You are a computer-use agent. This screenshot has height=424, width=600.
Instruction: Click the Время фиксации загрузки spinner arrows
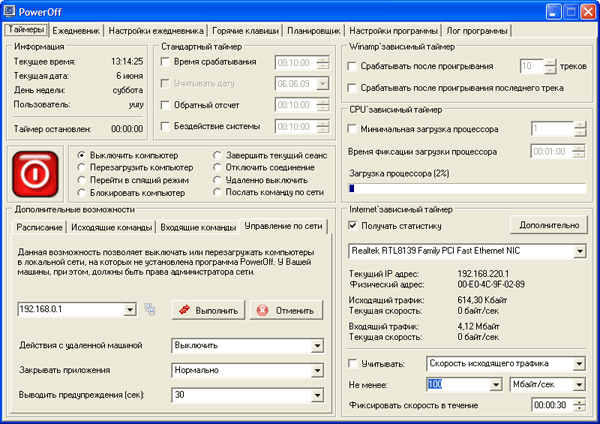[579, 152]
